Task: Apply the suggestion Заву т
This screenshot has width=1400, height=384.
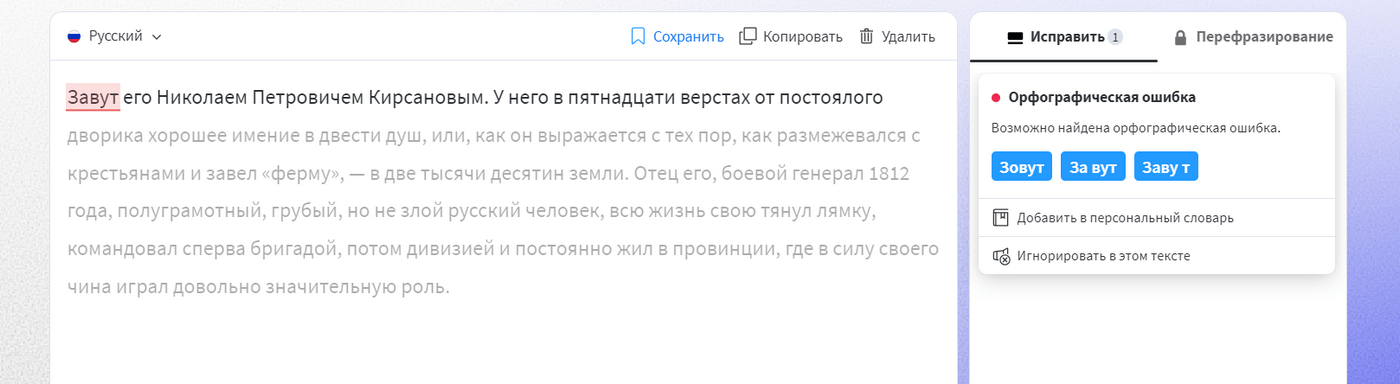Action: point(1166,167)
